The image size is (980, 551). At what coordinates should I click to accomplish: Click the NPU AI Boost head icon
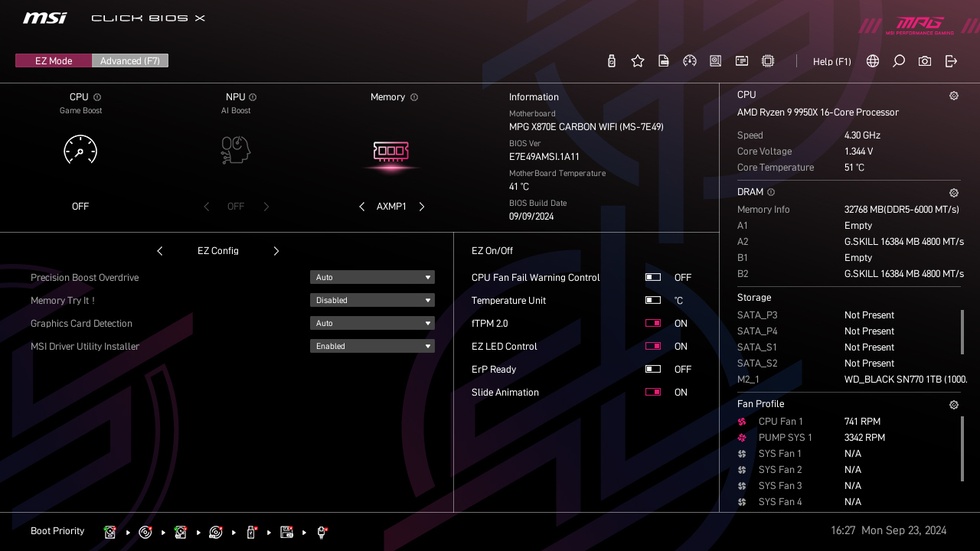click(236, 150)
